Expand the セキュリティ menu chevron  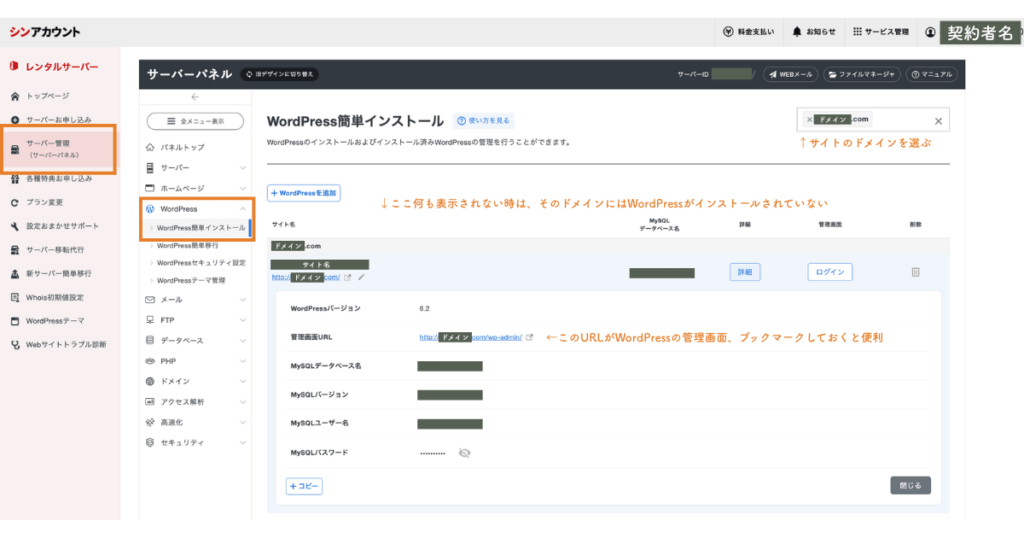tap(243, 443)
